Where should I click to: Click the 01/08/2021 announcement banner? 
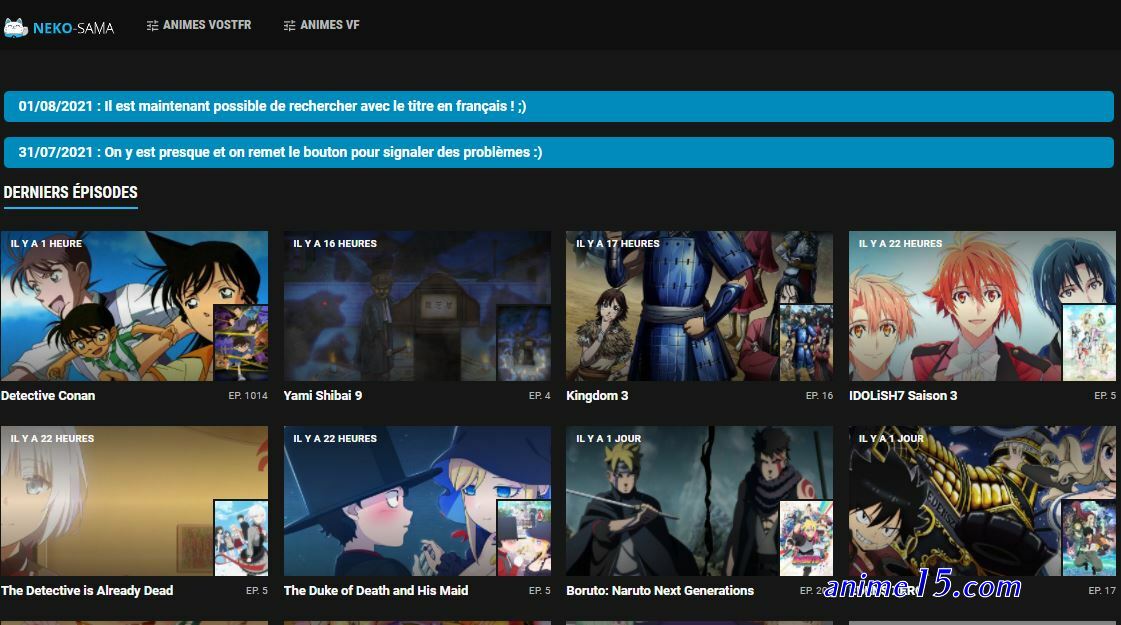tap(558, 107)
